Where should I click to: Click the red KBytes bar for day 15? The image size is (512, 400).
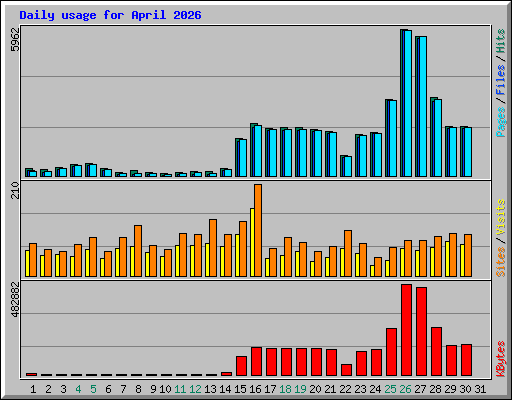pyautogui.click(x=241, y=366)
